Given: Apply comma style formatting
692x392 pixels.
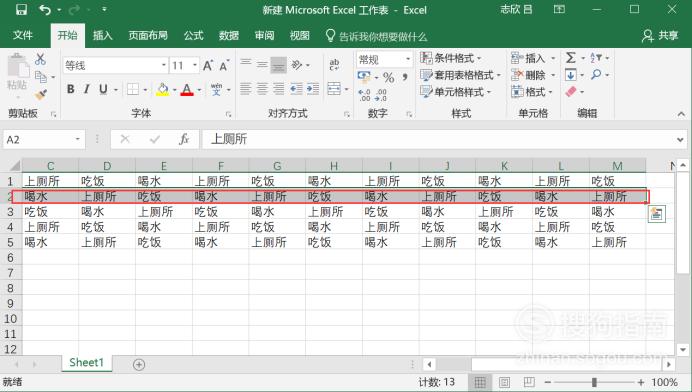Looking at the screenshot, I should [405, 78].
